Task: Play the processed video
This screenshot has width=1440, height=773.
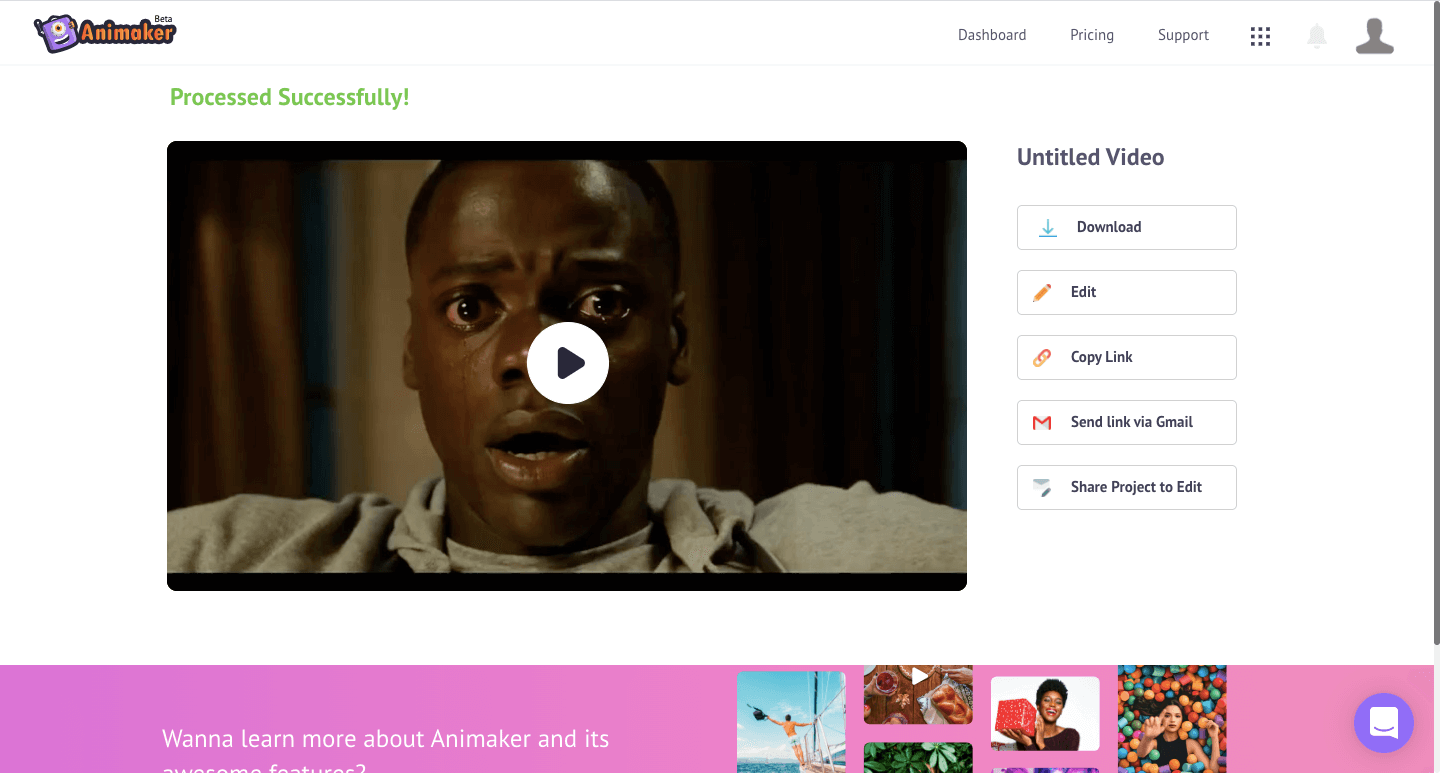Action: pos(567,363)
